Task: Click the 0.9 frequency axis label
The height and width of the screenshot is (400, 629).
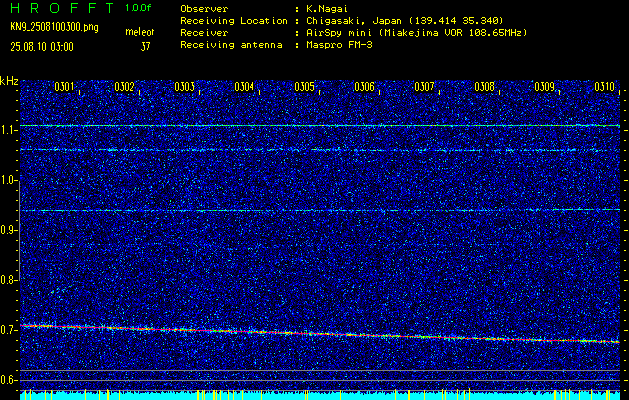Action: (x=8, y=231)
